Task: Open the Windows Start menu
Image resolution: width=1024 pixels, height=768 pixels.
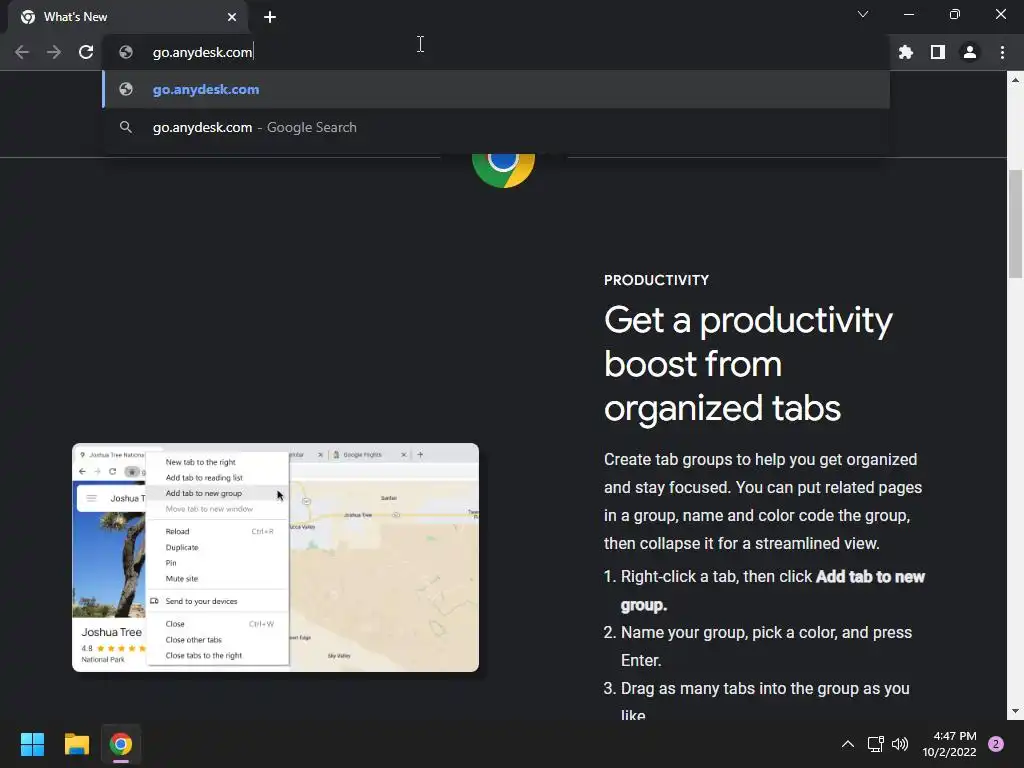Action: coord(32,744)
